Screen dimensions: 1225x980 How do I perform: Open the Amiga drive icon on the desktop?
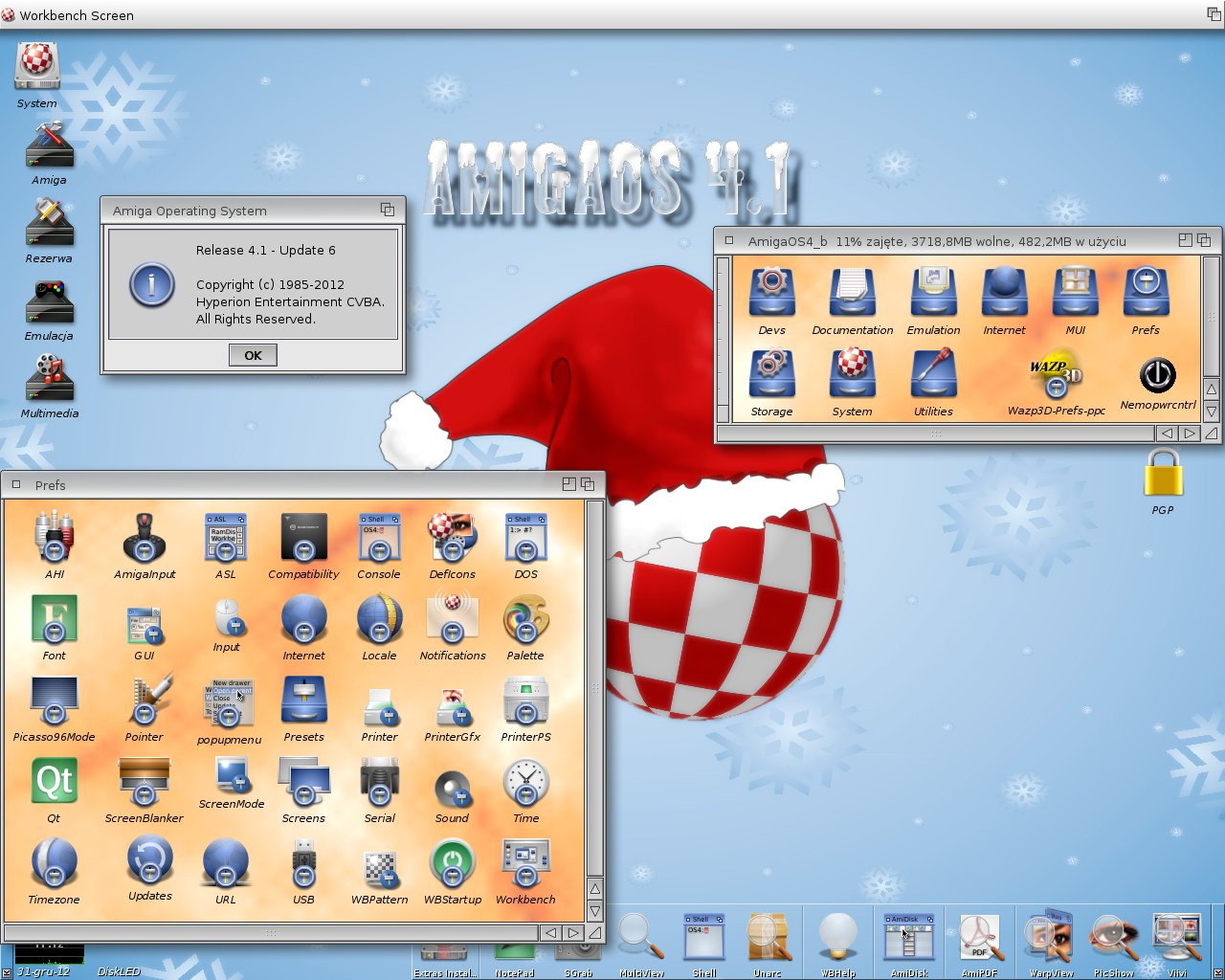click(49, 145)
